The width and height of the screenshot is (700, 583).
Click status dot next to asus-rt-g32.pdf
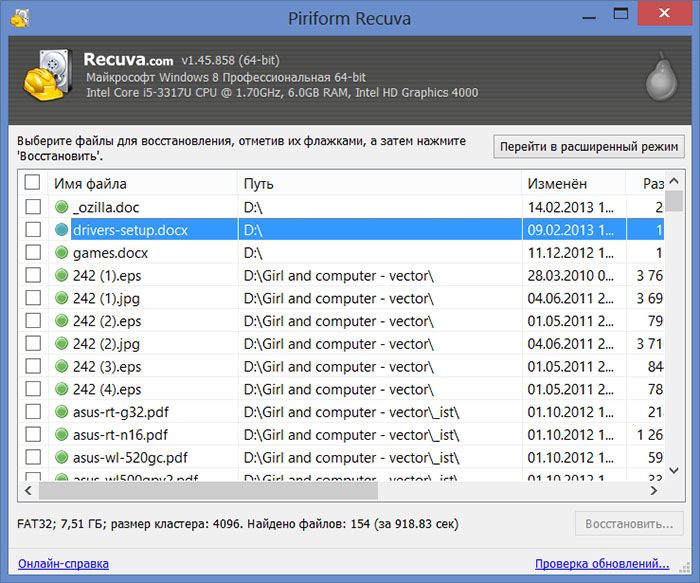click(62, 412)
